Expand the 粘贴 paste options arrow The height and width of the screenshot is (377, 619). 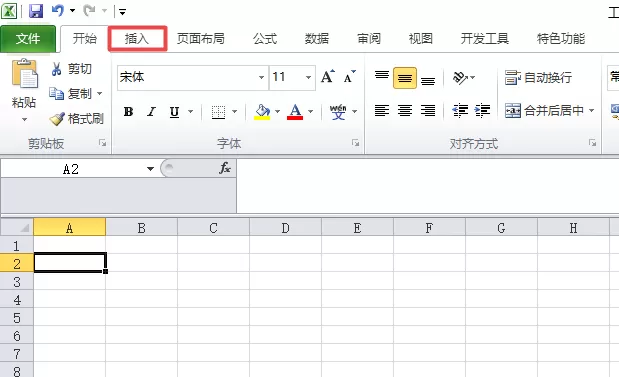point(24,119)
